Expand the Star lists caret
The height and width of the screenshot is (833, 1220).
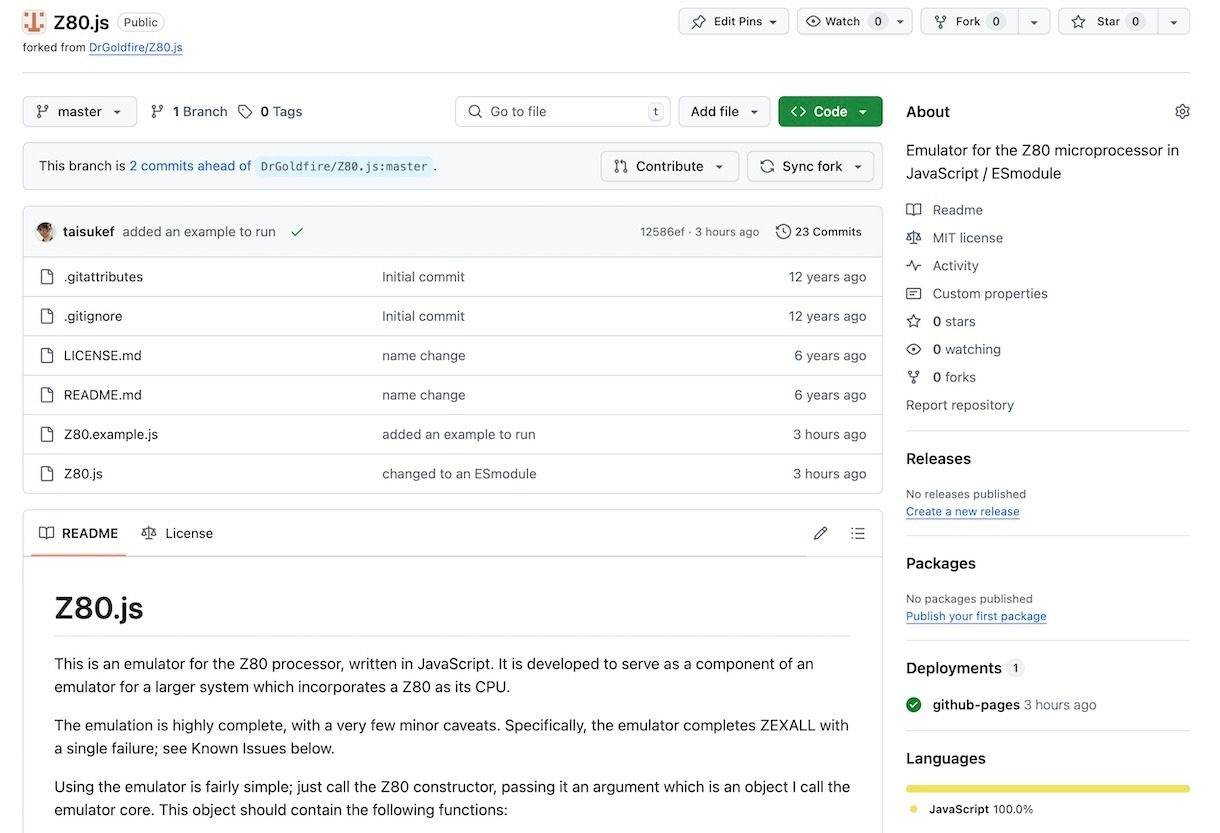tap(1174, 22)
